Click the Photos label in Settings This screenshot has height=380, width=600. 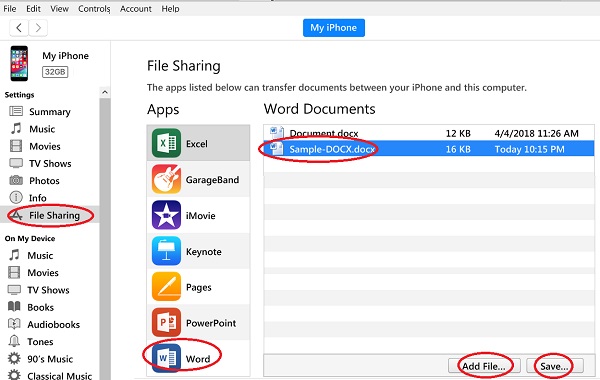(44, 181)
